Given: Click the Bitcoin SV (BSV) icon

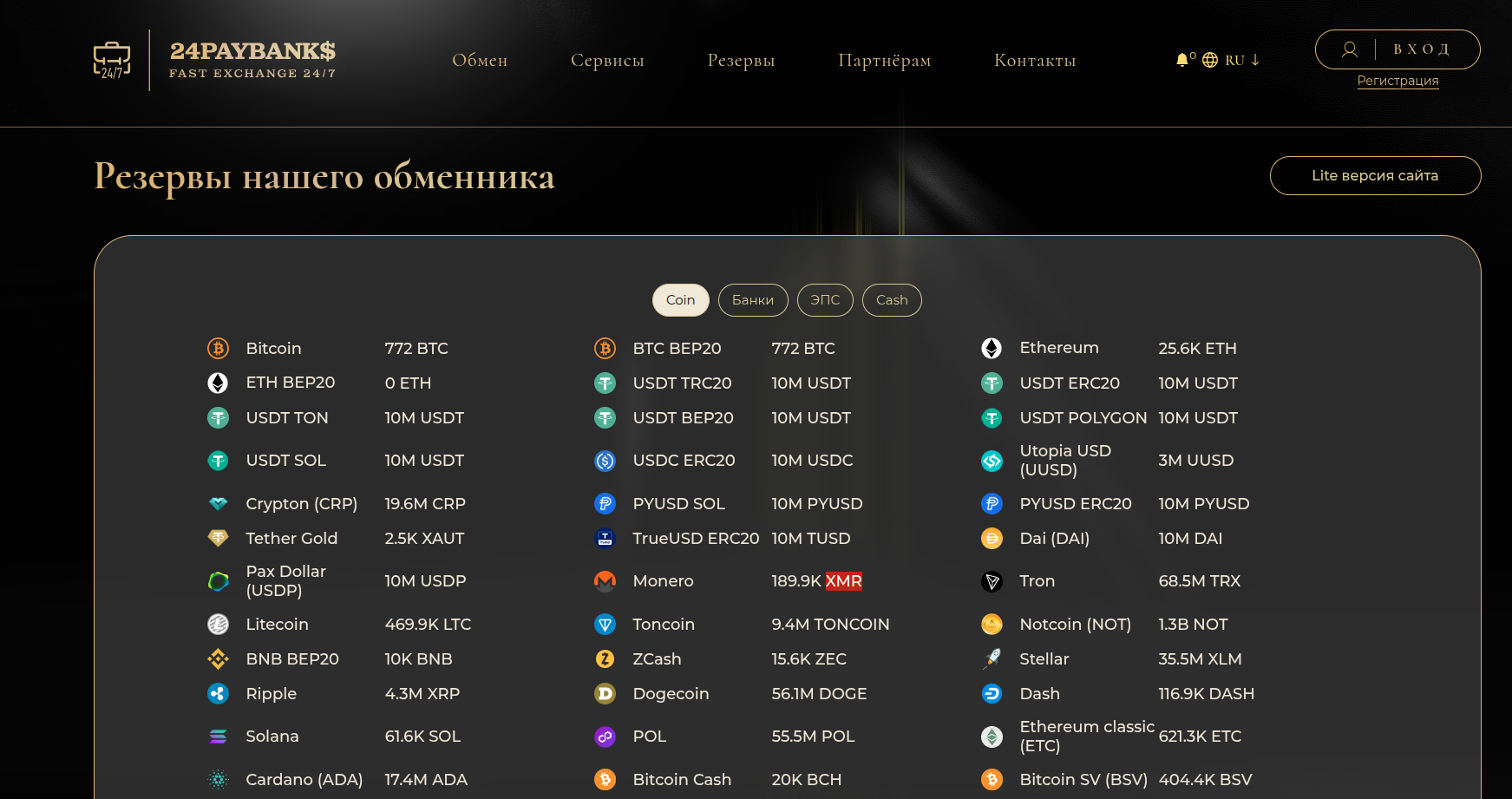Looking at the screenshot, I should point(992,780).
